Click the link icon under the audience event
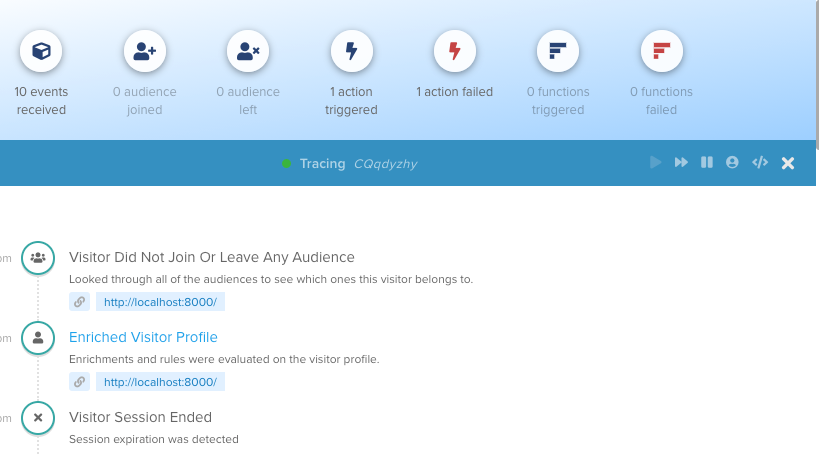The width and height of the screenshot is (819, 455). (79, 301)
